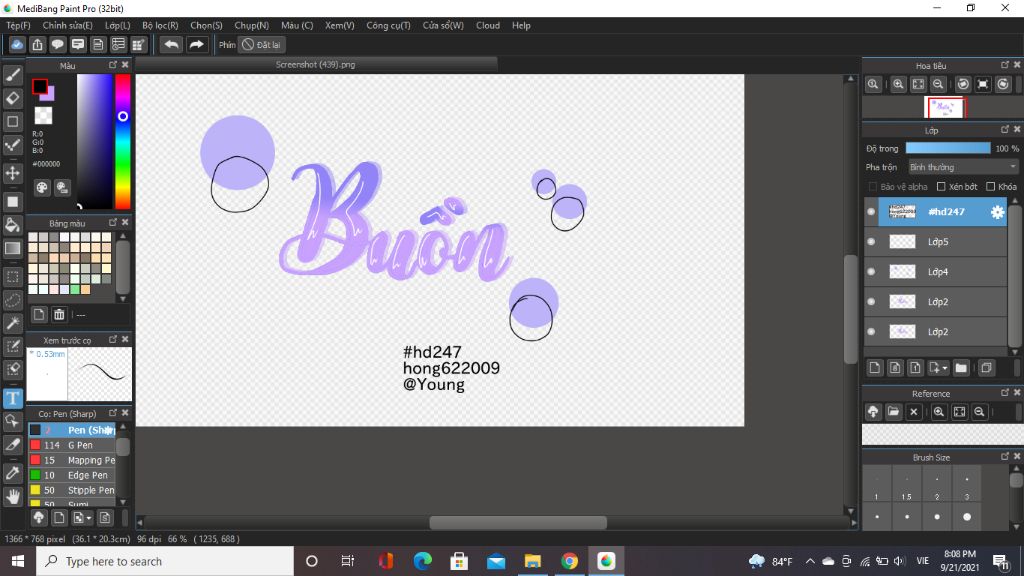Screen dimensions: 1024x576
Task: Activate the Text tool
Action: [x=12, y=398]
